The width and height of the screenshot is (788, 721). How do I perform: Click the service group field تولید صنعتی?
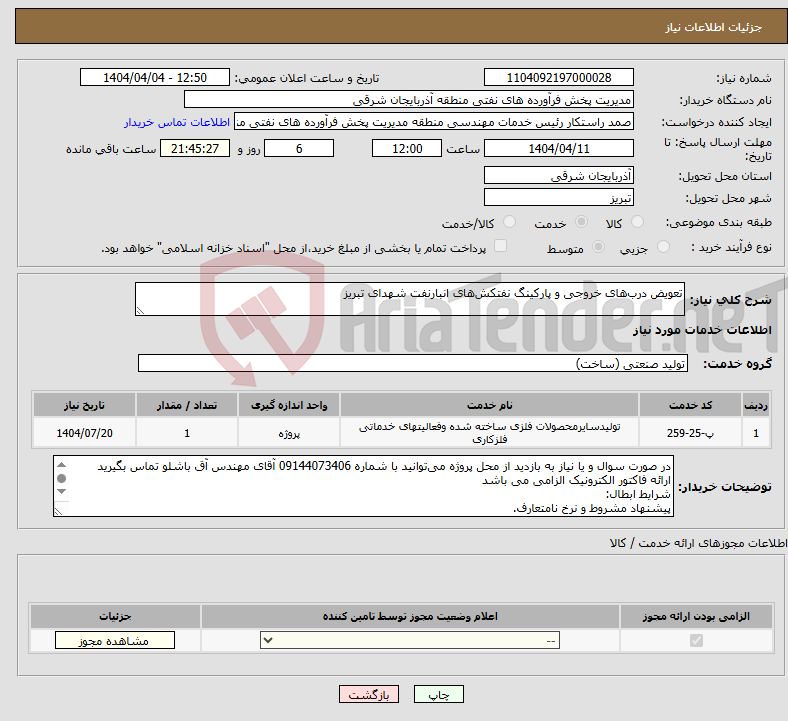(x=413, y=363)
